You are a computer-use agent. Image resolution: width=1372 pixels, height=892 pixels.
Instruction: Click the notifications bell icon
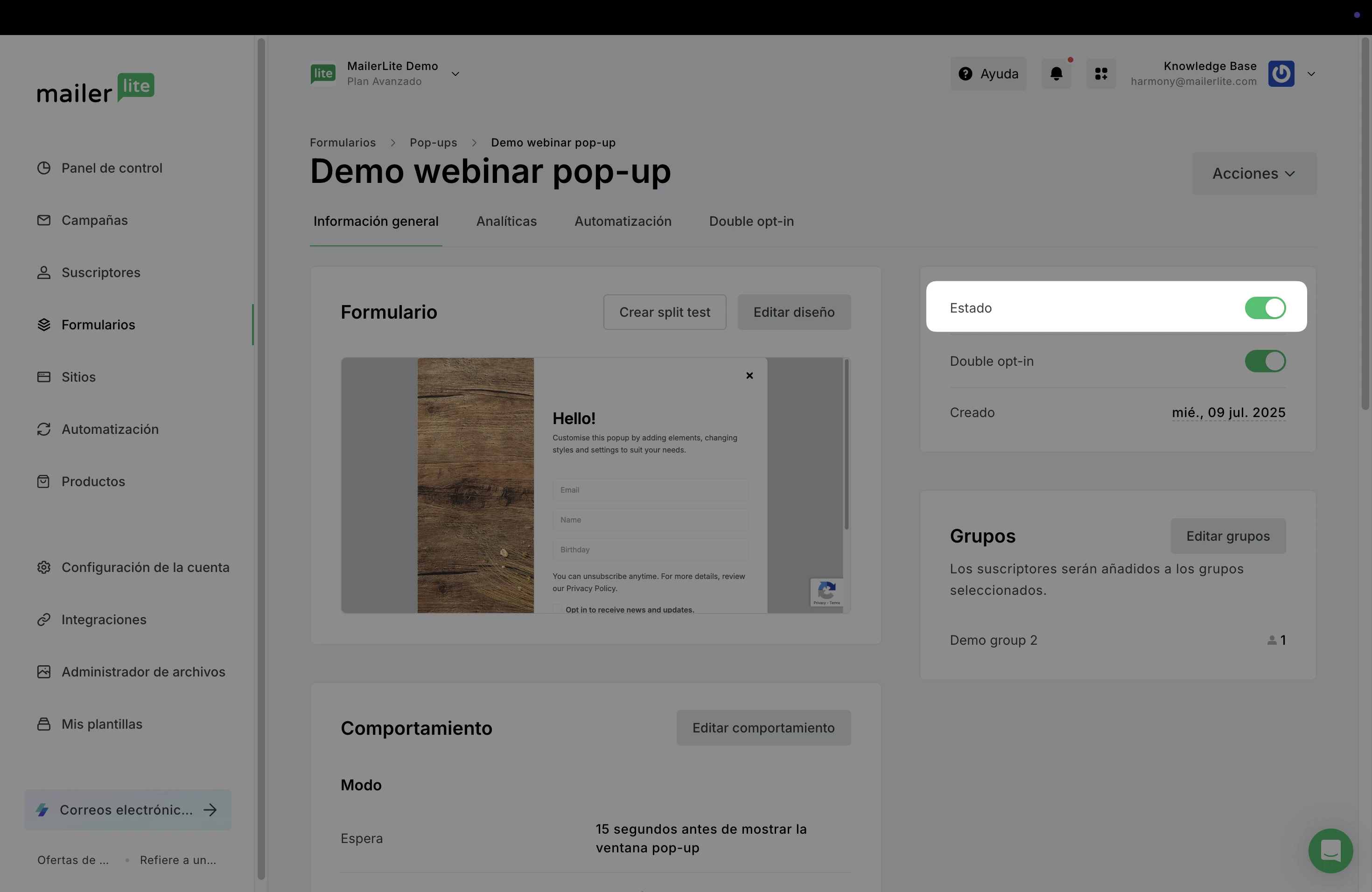tap(1056, 74)
